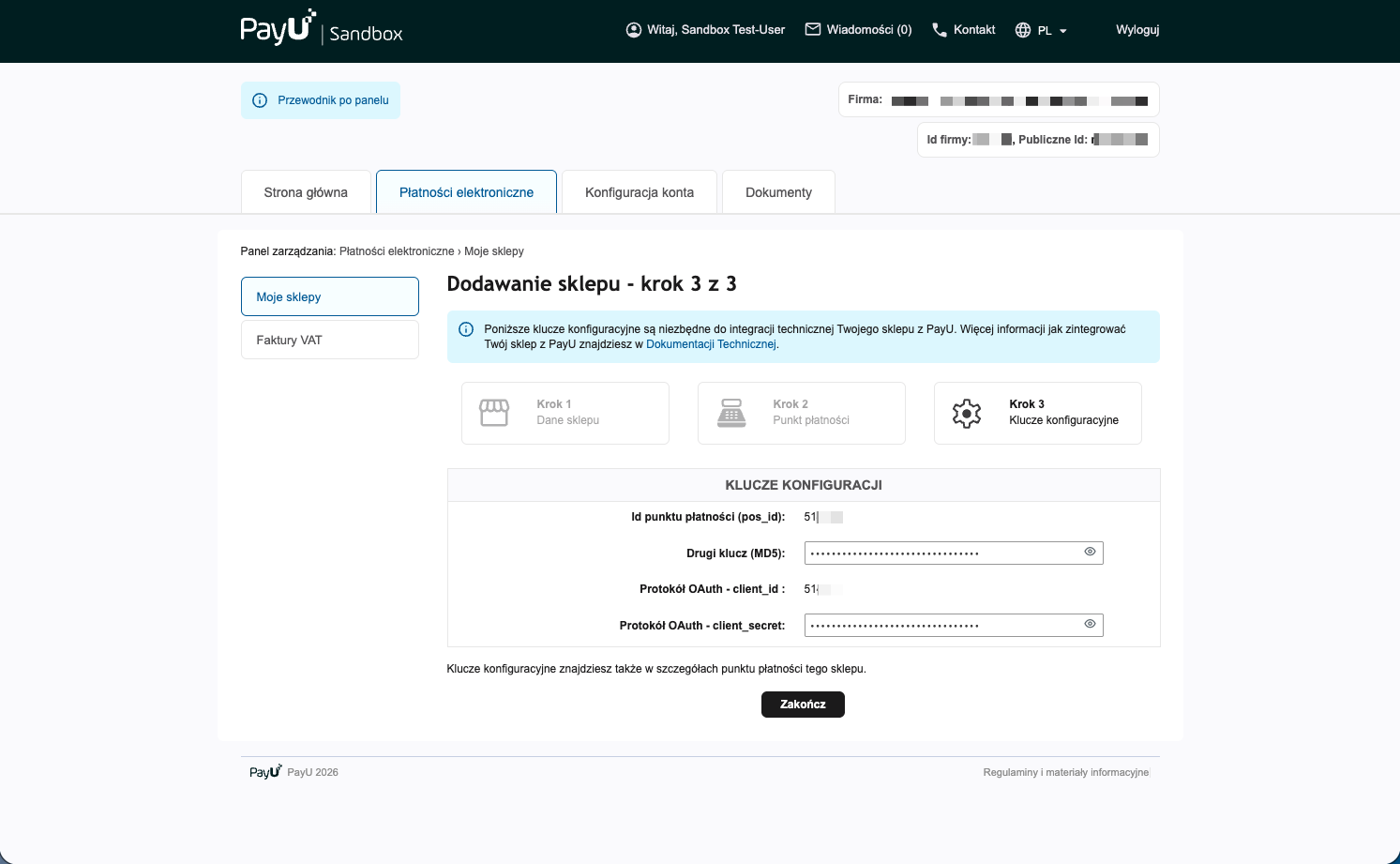Go to the Dokumenty tab
The height and width of the screenshot is (864, 1400).
pyautogui.click(x=778, y=192)
